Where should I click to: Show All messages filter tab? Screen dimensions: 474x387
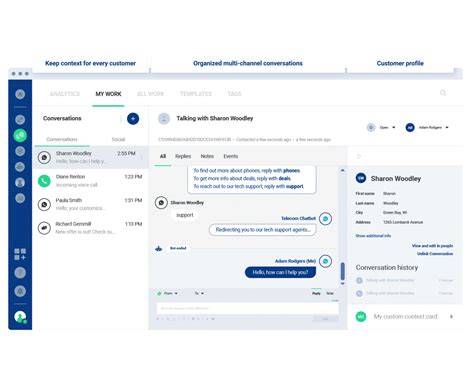point(163,156)
